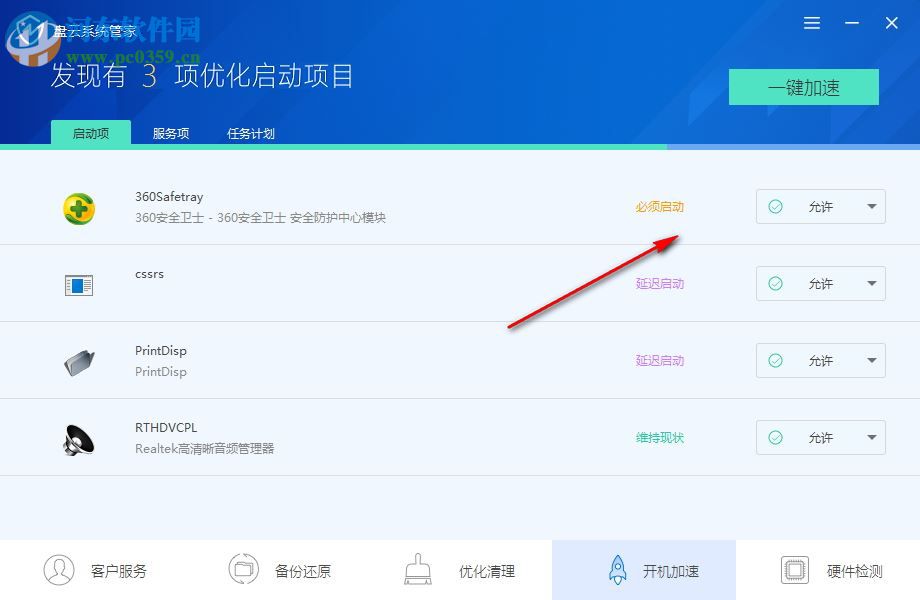Image resolution: width=920 pixels, height=600 pixels.
Task: Switch to the 任务计划 tab
Action: coord(250,132)
